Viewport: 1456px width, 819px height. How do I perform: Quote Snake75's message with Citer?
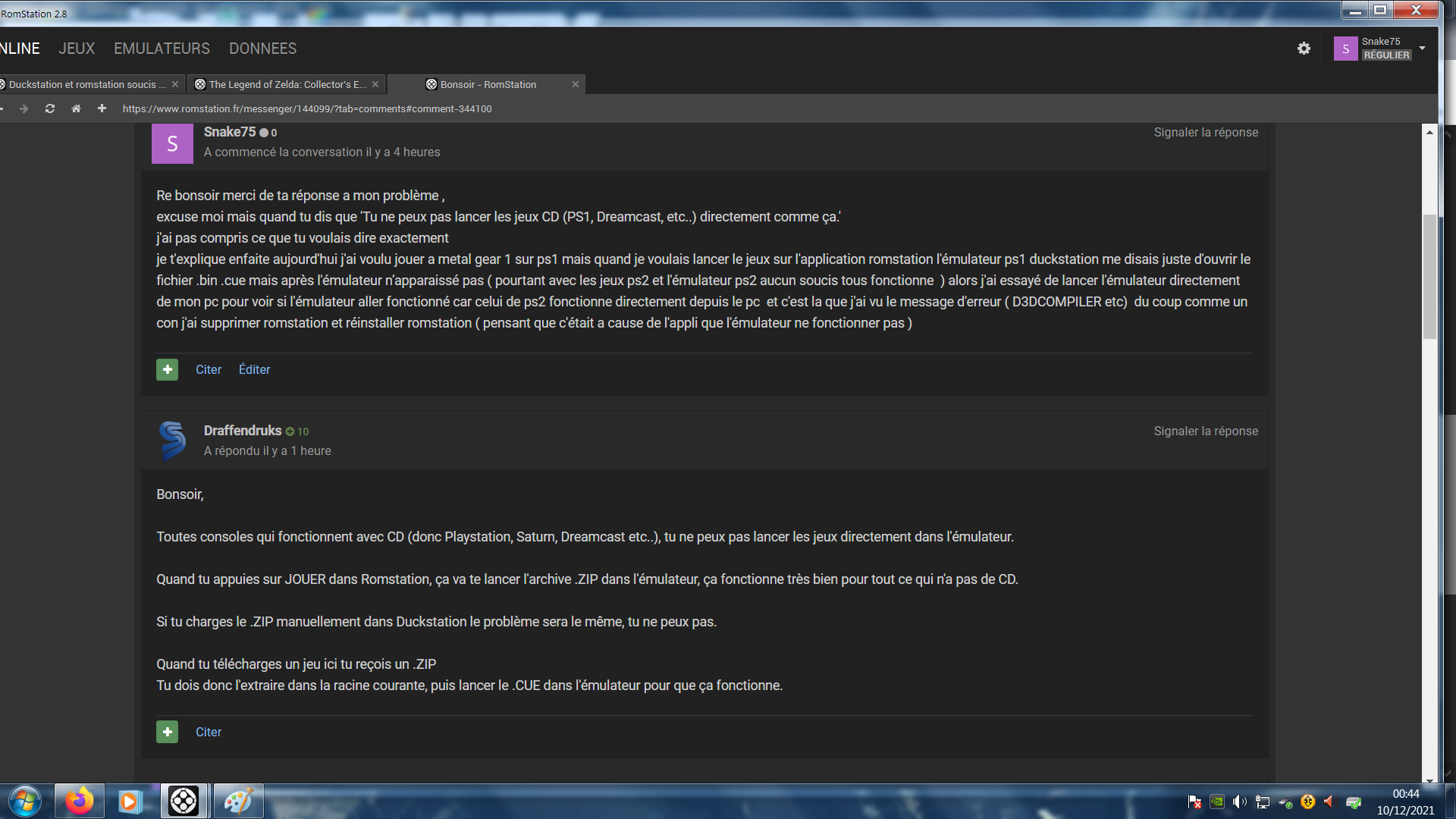(x=209, y=369)
